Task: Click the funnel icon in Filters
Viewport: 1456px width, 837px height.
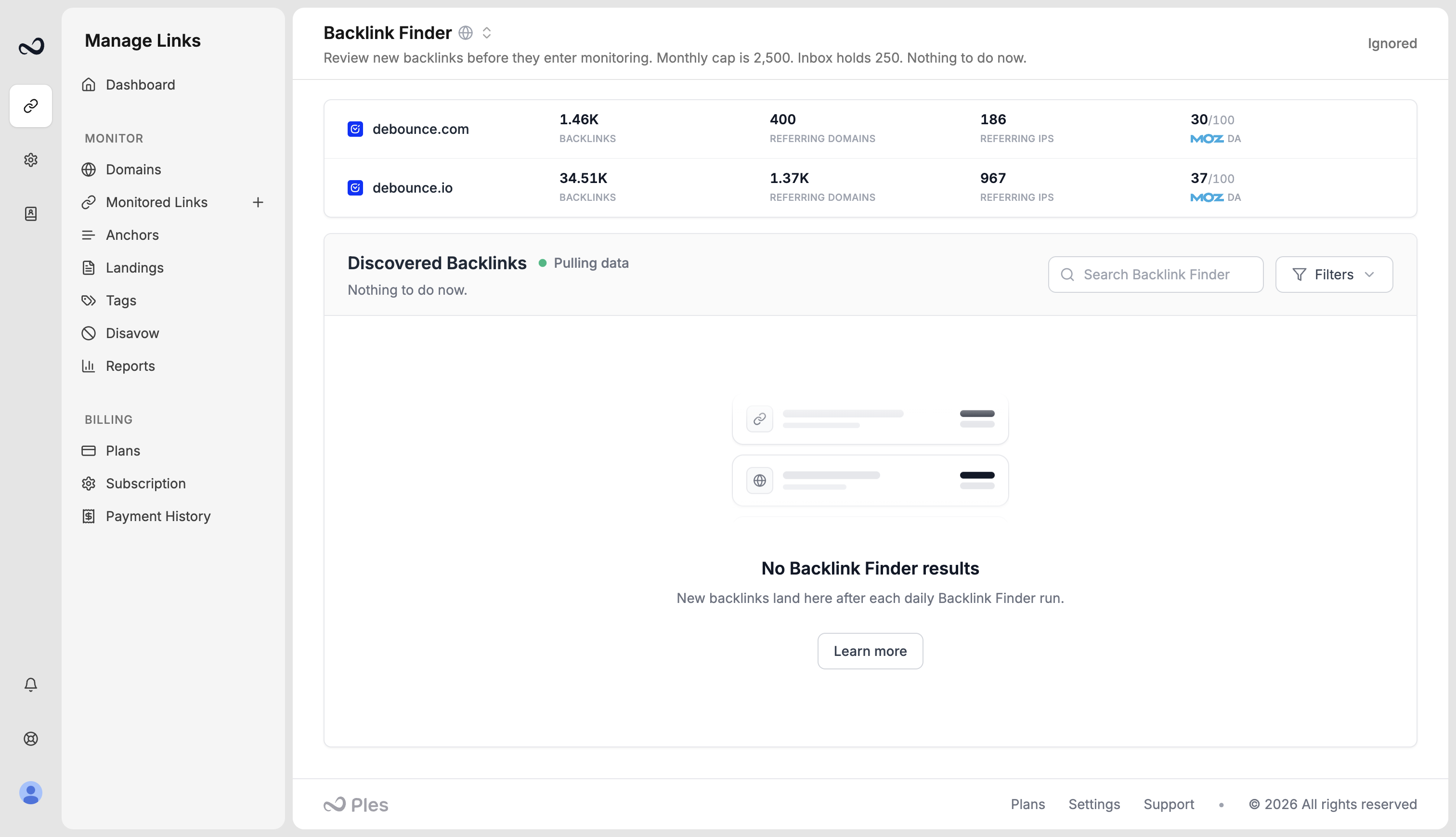Action: [1299, 275]
